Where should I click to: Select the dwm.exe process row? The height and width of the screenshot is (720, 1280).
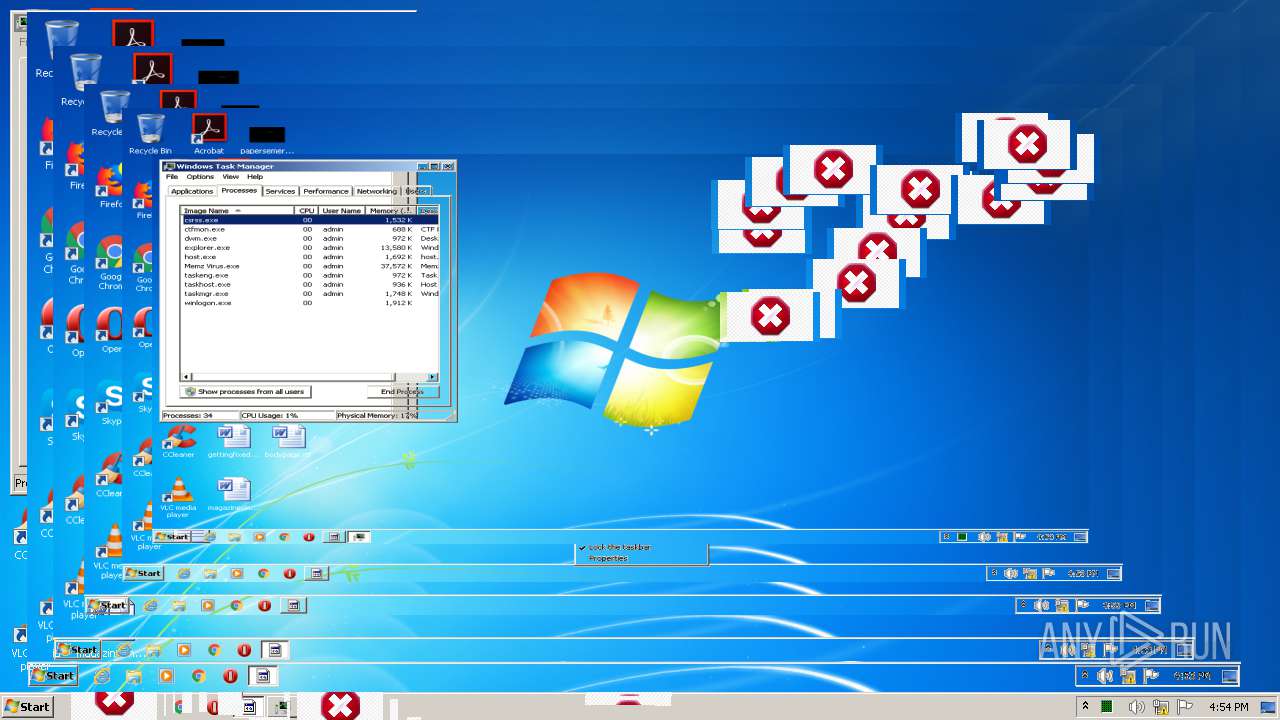pyautogui.click(x=309, y=238)
